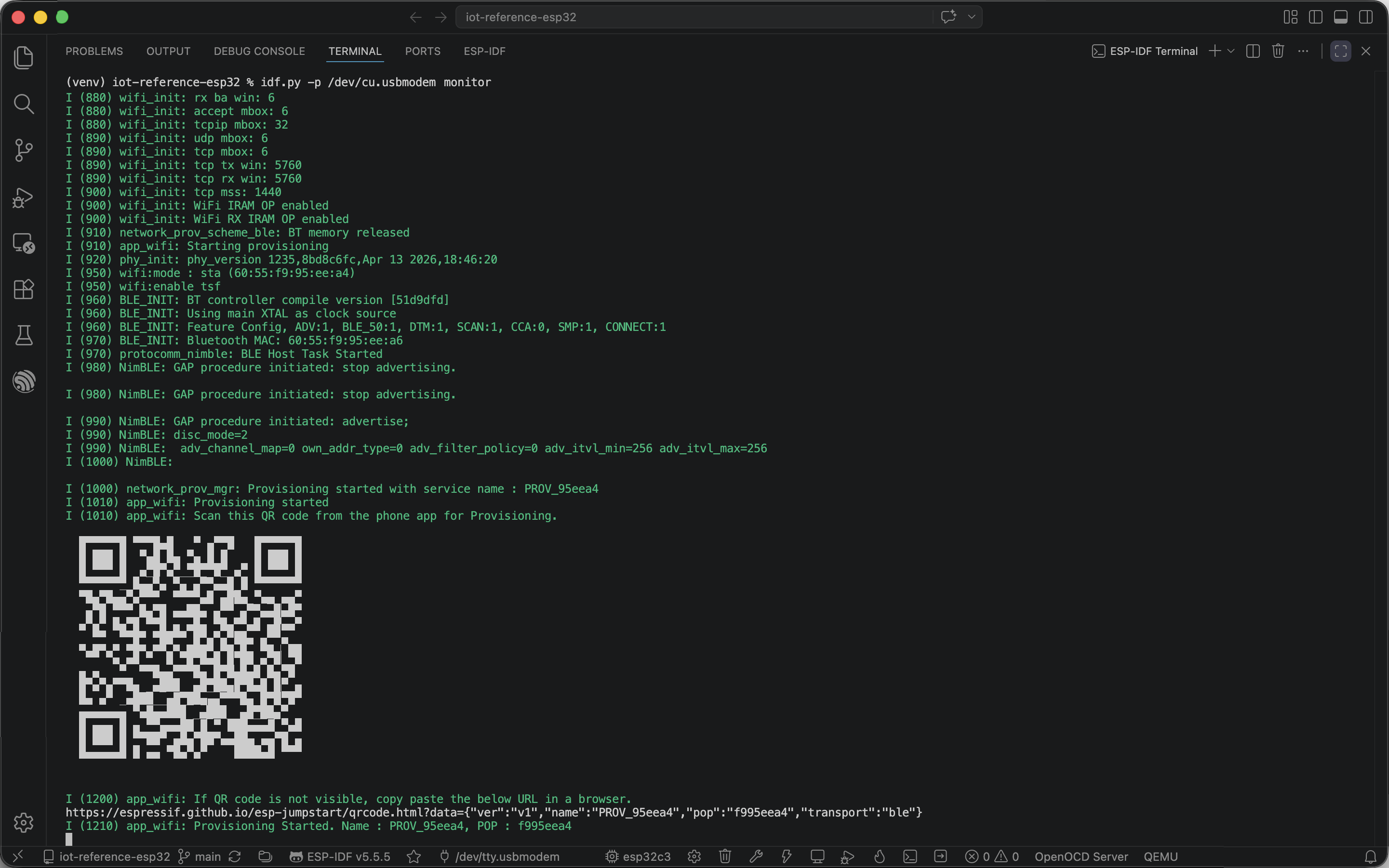Toggle the primary side bar

(x=1315, y=17)
